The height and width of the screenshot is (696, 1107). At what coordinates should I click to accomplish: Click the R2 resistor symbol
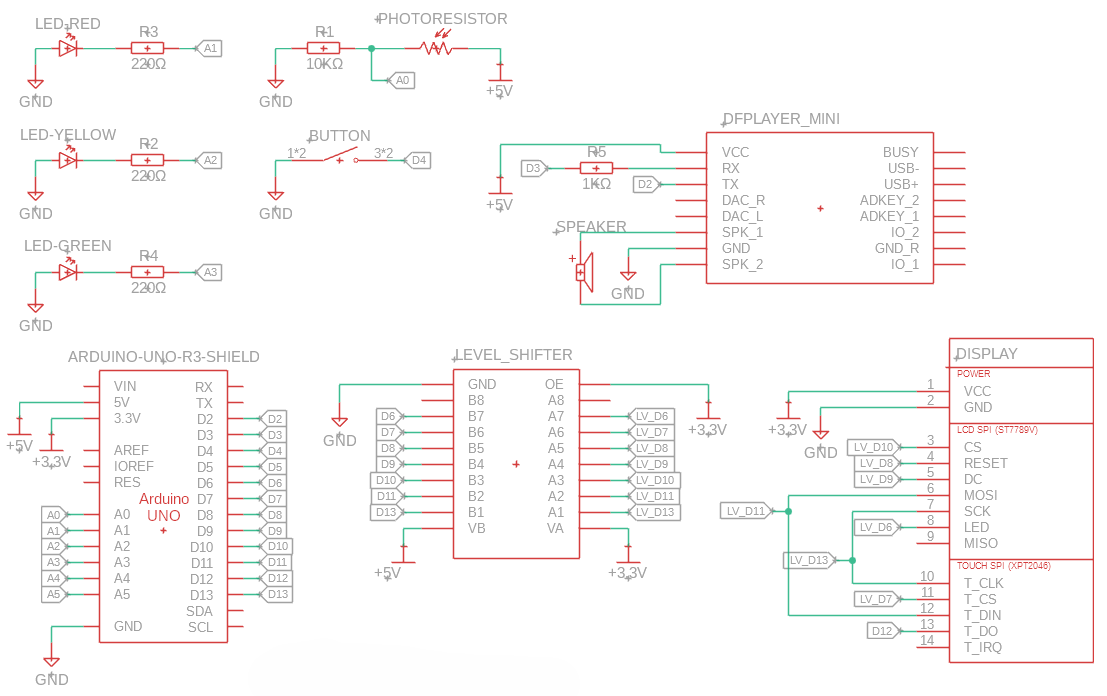tap(148, 160)
